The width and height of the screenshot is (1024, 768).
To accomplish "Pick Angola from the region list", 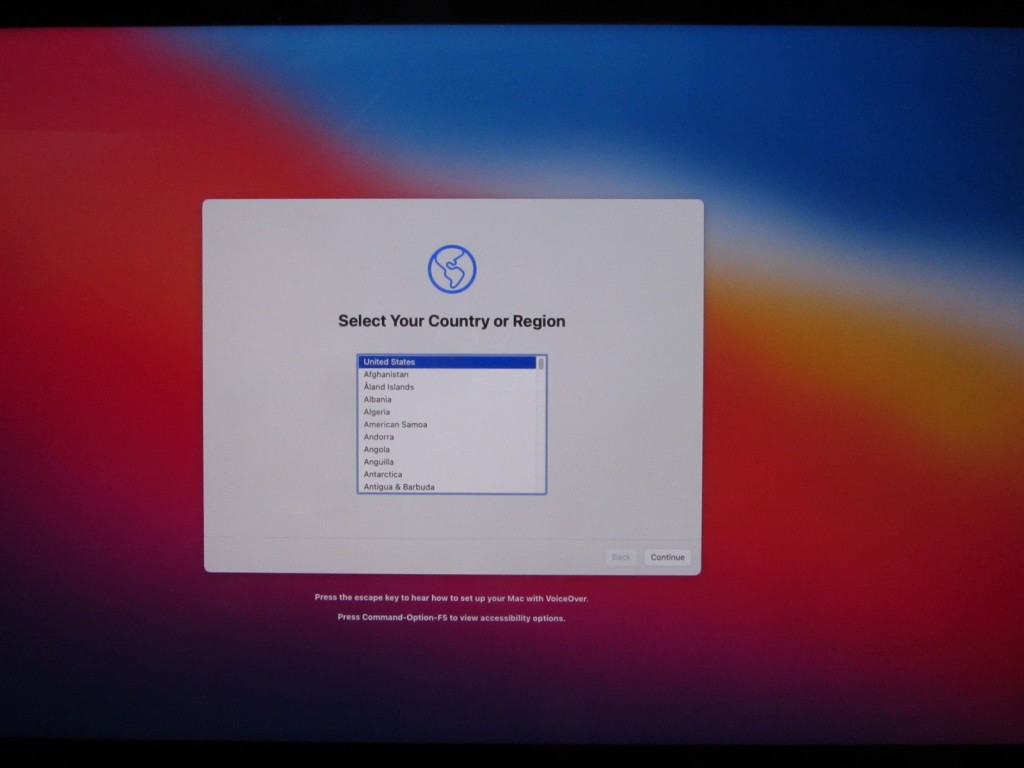I will click(447, 449).
